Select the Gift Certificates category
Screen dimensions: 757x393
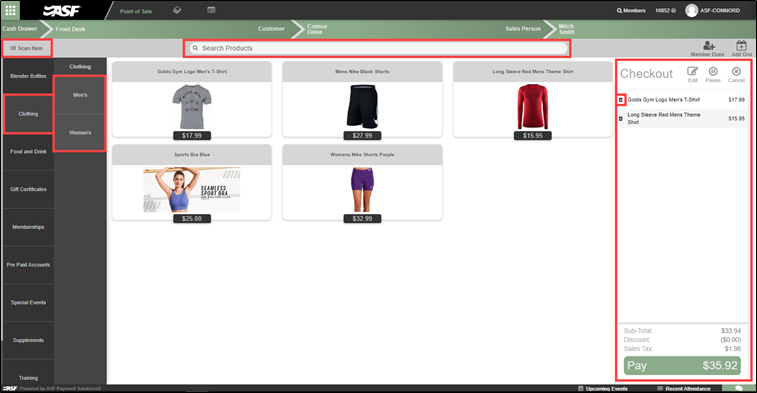coord(28,189)
